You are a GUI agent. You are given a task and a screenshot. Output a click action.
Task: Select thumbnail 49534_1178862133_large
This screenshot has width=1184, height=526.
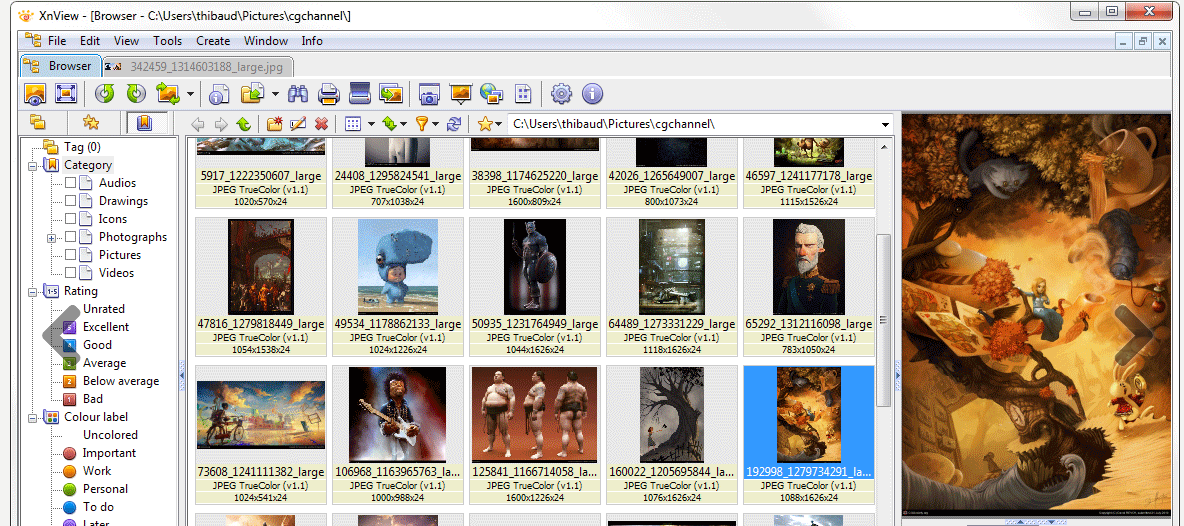398,286
